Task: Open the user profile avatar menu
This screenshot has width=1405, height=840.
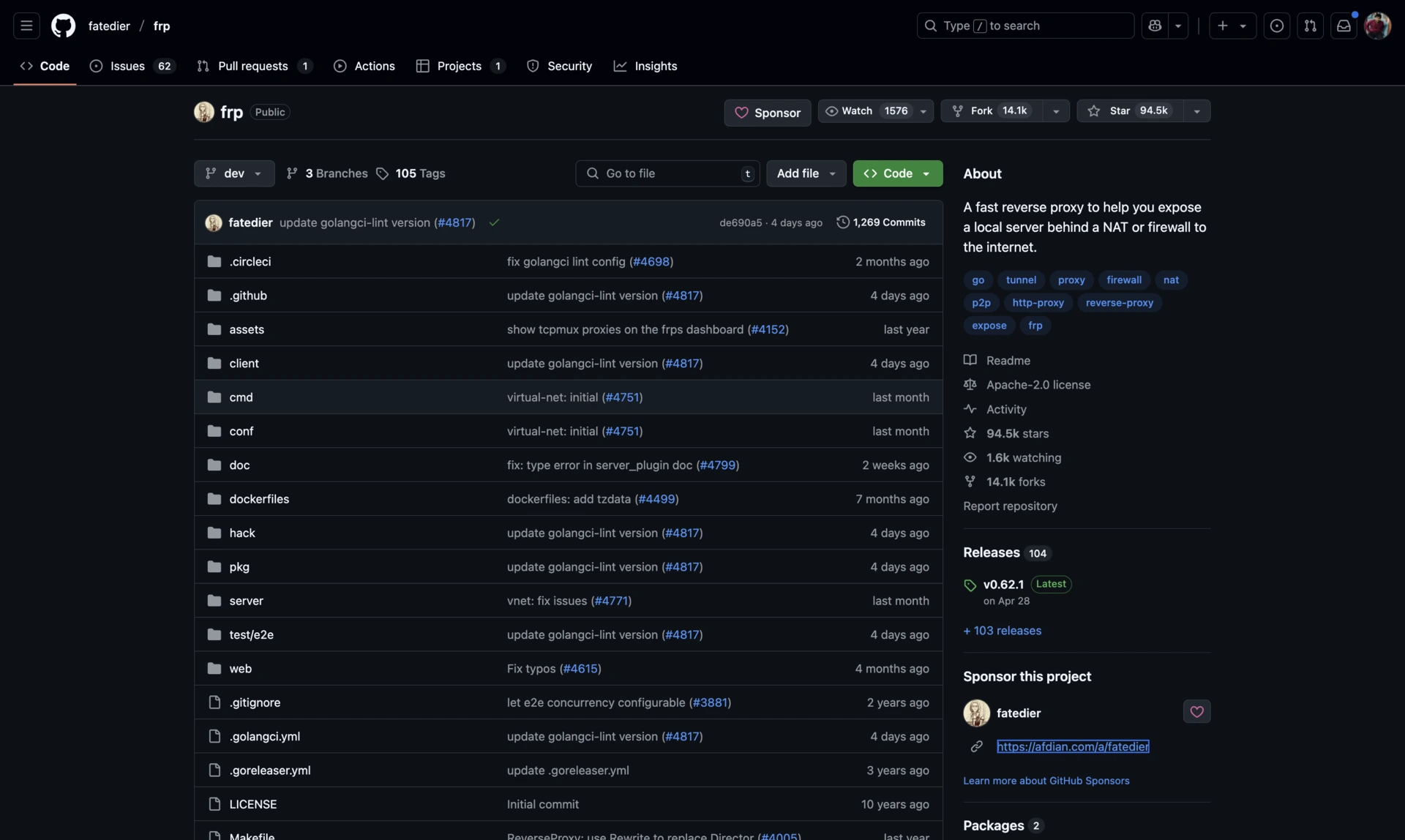Action: coord(1377,26)
